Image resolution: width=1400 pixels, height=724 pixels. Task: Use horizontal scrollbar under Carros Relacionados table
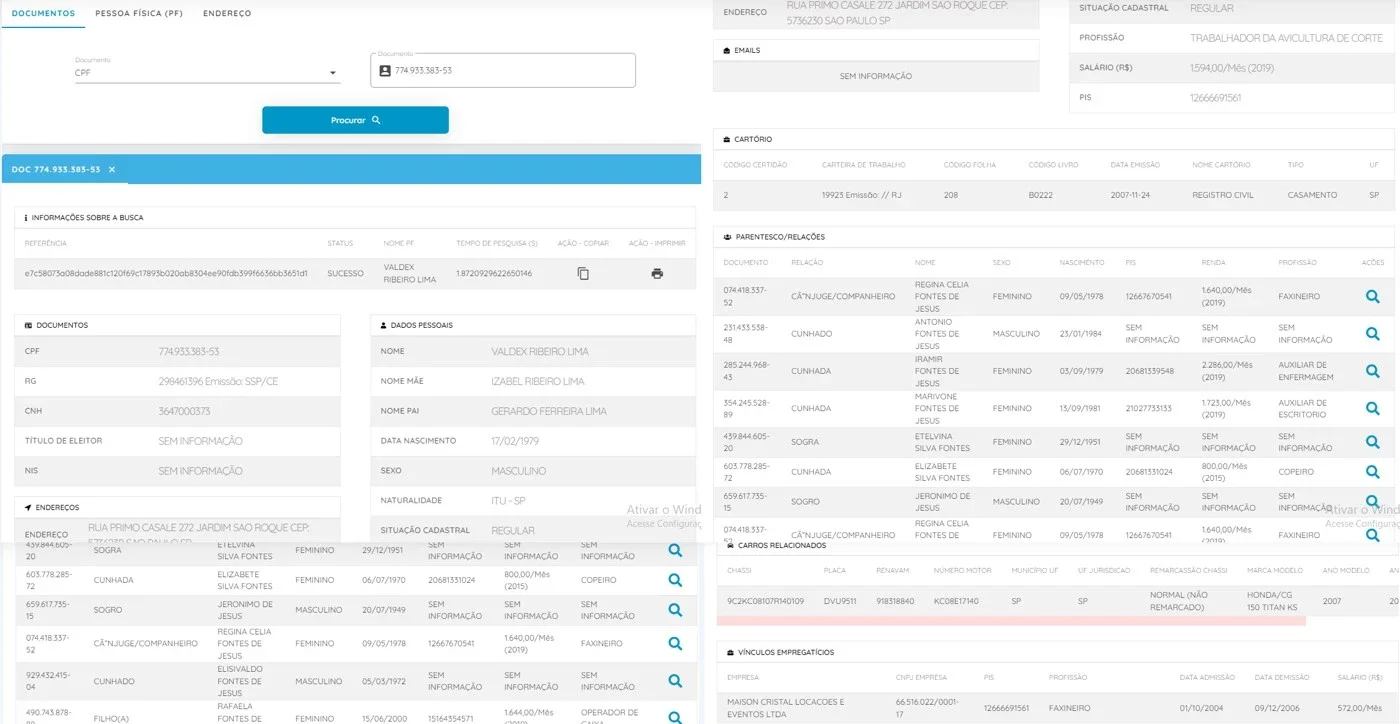click(x=1011, y=621)
